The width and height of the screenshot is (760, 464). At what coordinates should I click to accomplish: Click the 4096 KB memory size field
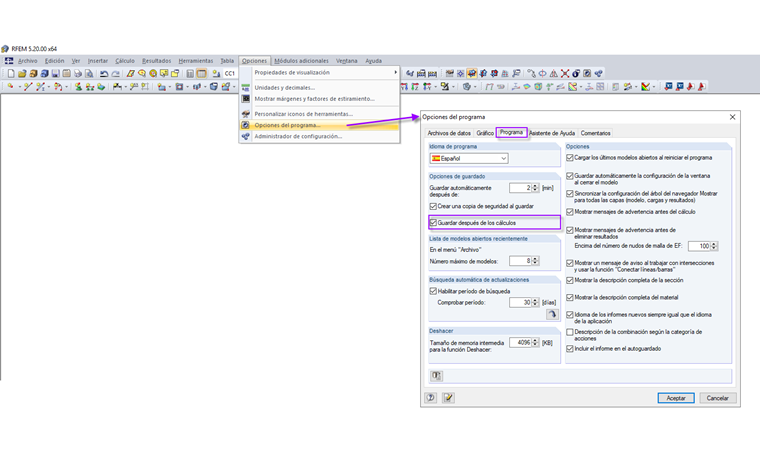tap(521, 343)
